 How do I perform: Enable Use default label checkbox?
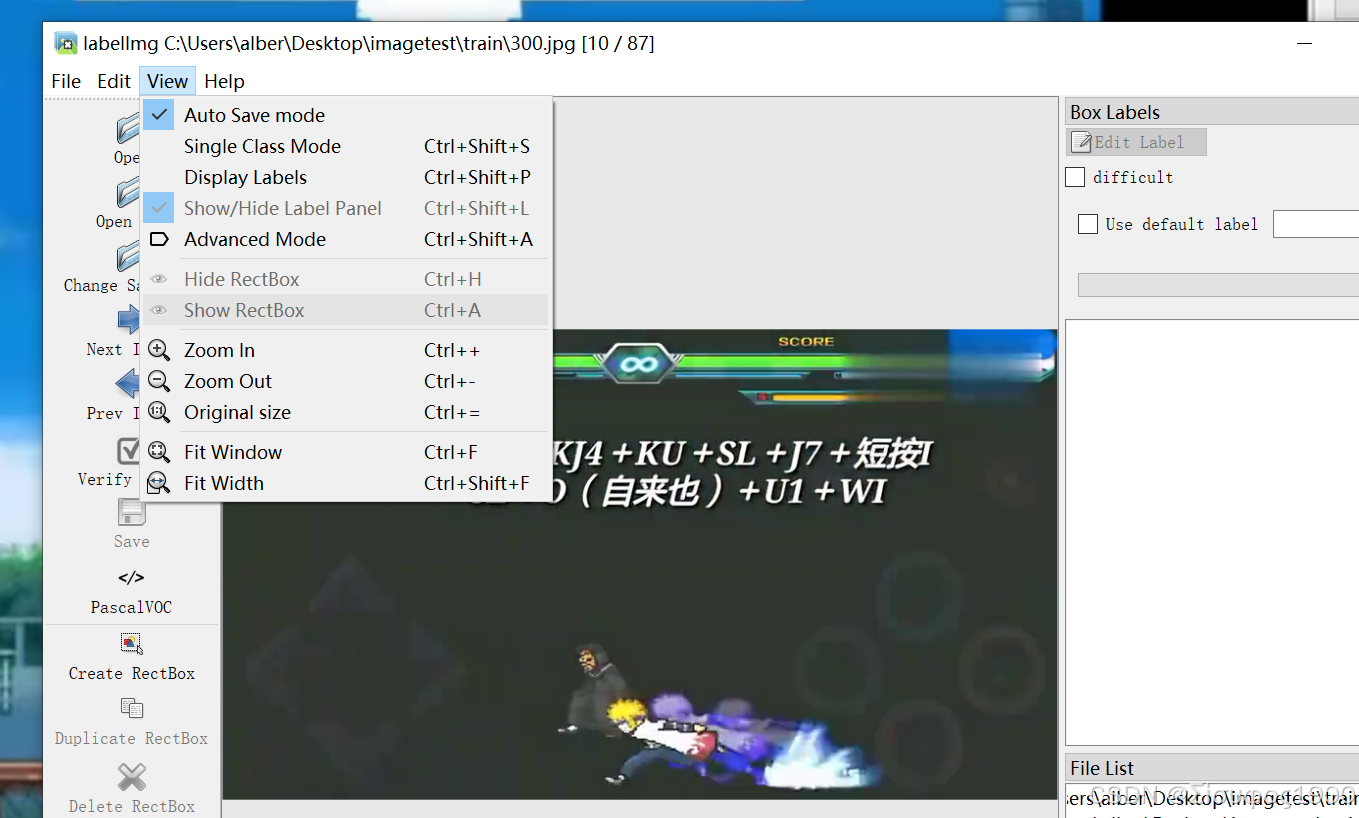pyautogui.click(x=1088, y=224)
